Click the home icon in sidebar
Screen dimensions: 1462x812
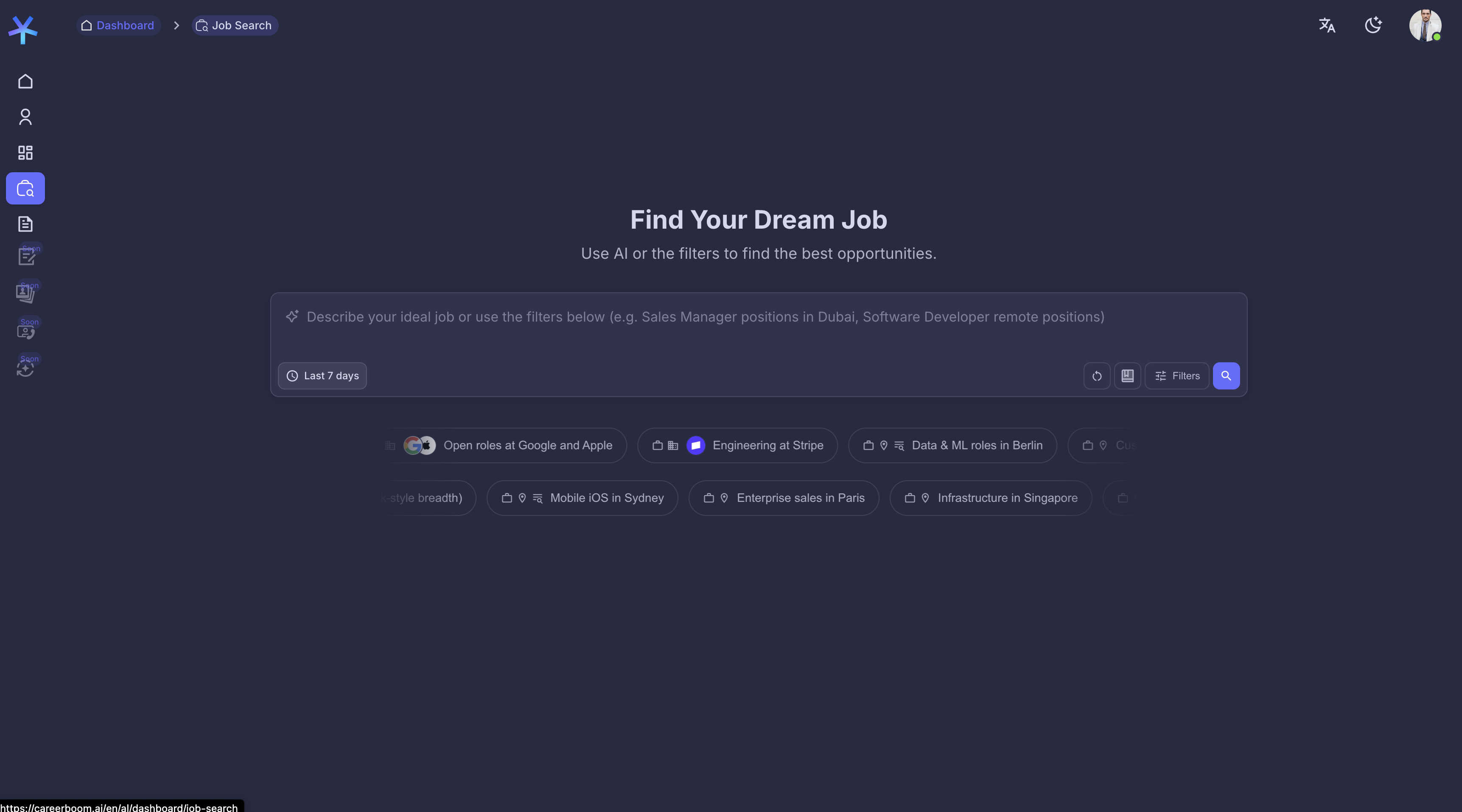(x=25, y=82)
